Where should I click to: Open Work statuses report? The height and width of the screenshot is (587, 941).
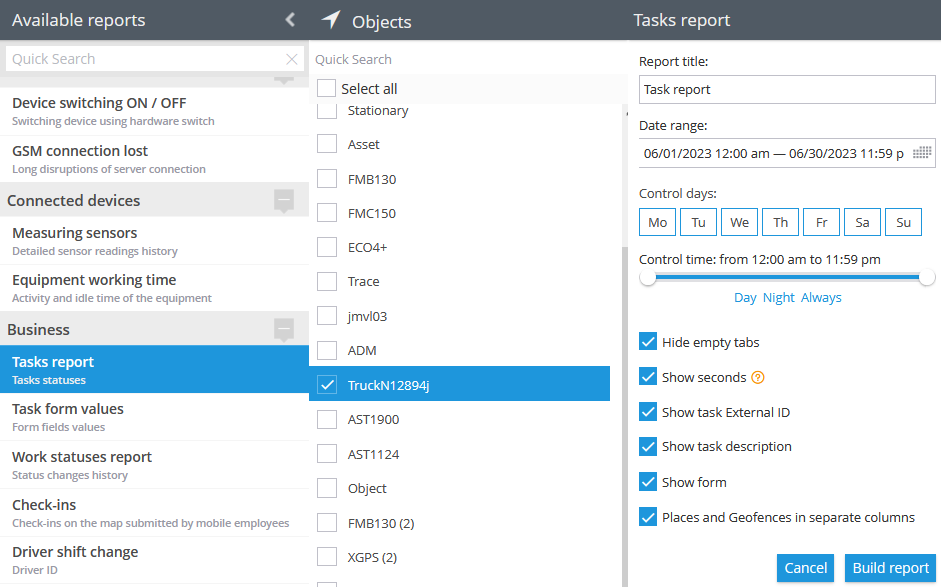pyautogui.click(x=154, y=465)
